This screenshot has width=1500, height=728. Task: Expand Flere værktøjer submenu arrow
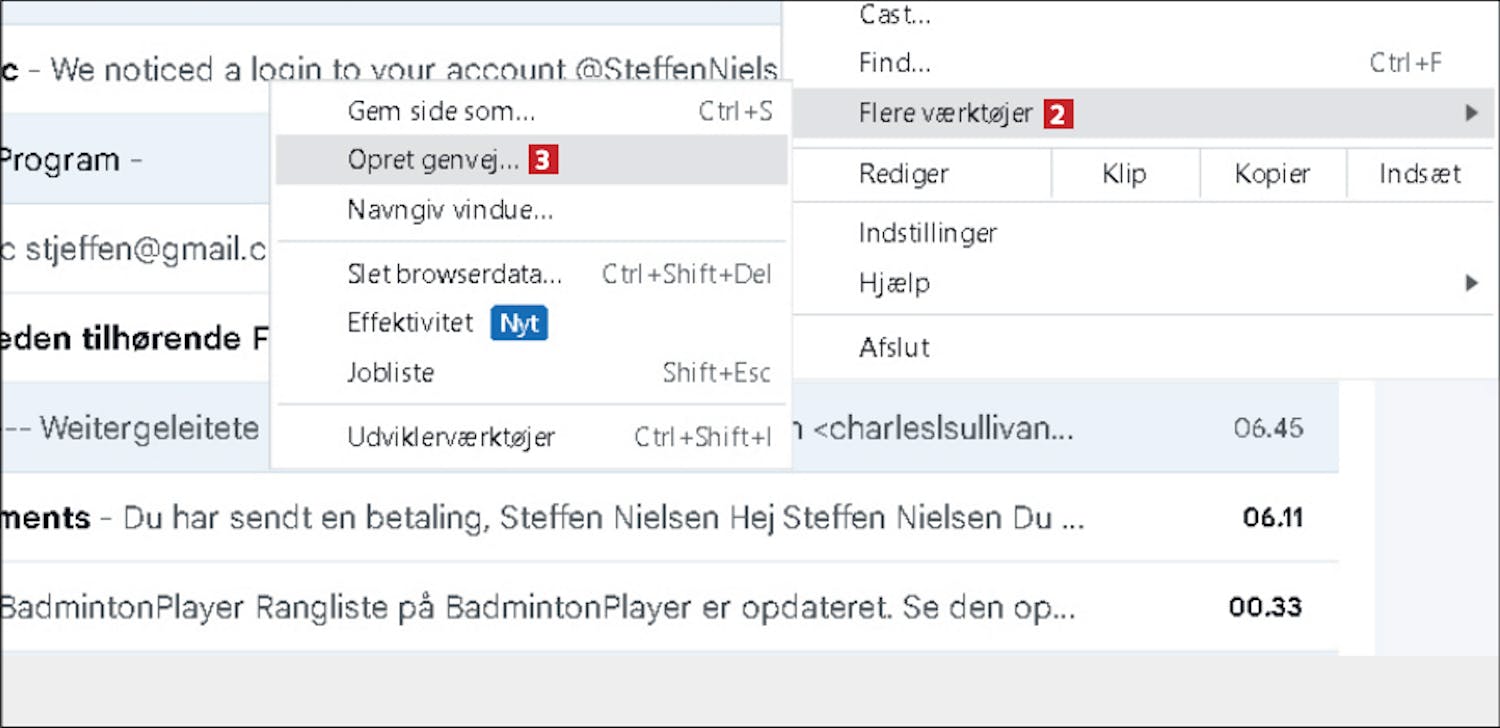[1471, 113]
